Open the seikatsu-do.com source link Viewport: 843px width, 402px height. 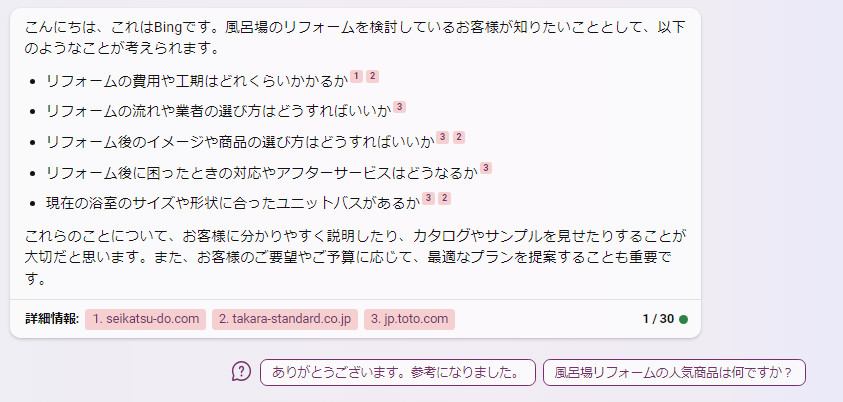(145, 319)
